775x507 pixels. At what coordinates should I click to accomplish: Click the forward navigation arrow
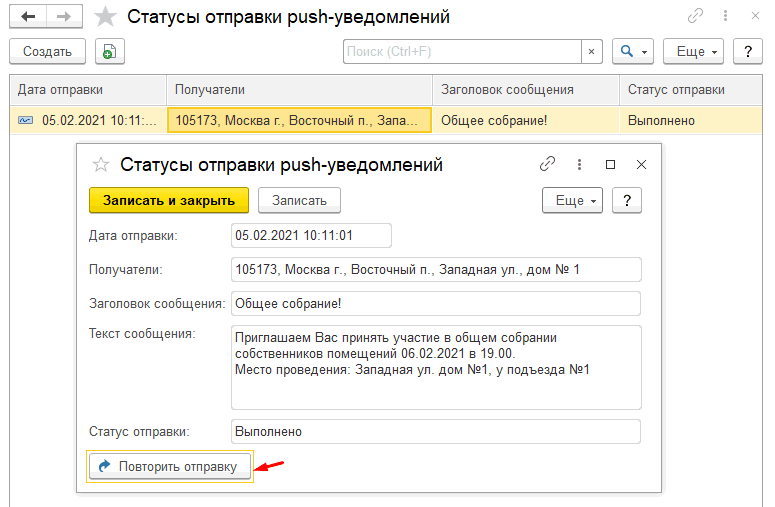tap(63, 17)
